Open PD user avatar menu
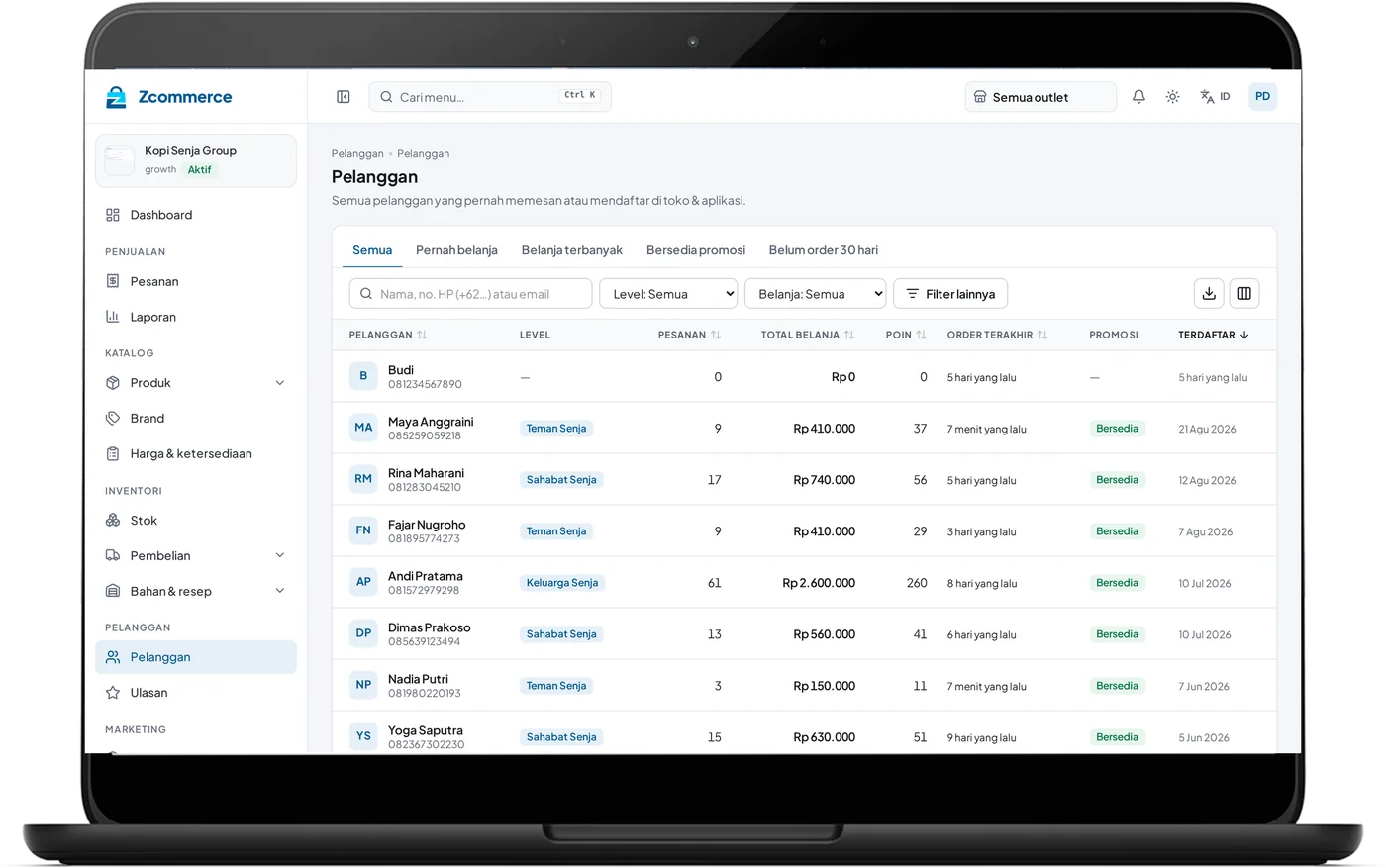Image resolution: width=1386 pixels, height=868 pixels. 1262,96
